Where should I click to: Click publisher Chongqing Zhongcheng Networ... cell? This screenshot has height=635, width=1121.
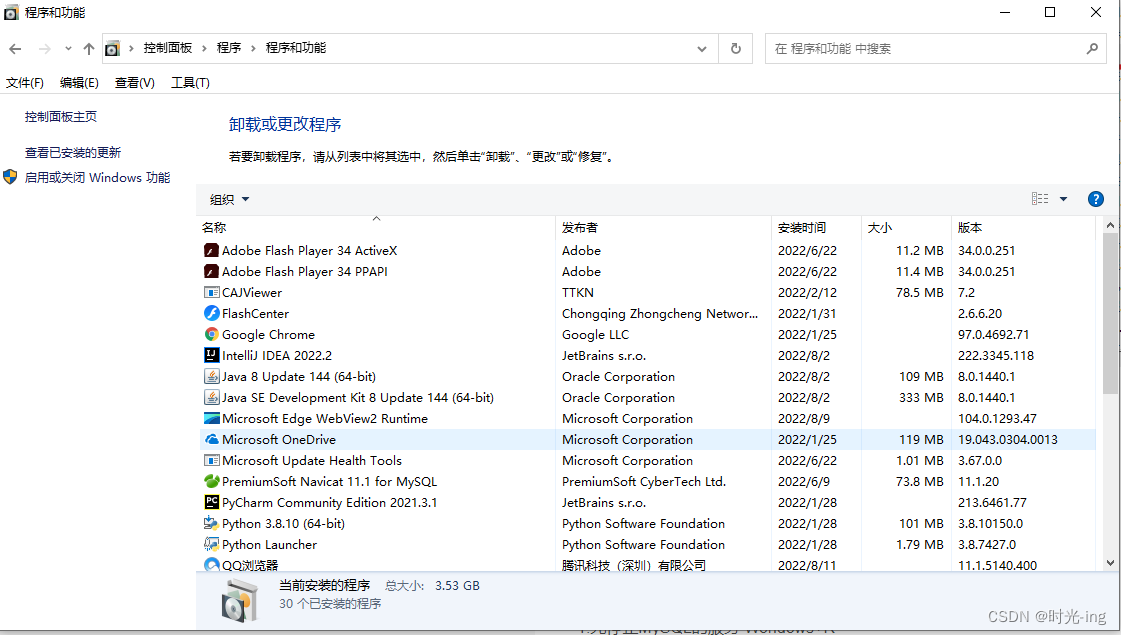[660, 313]
